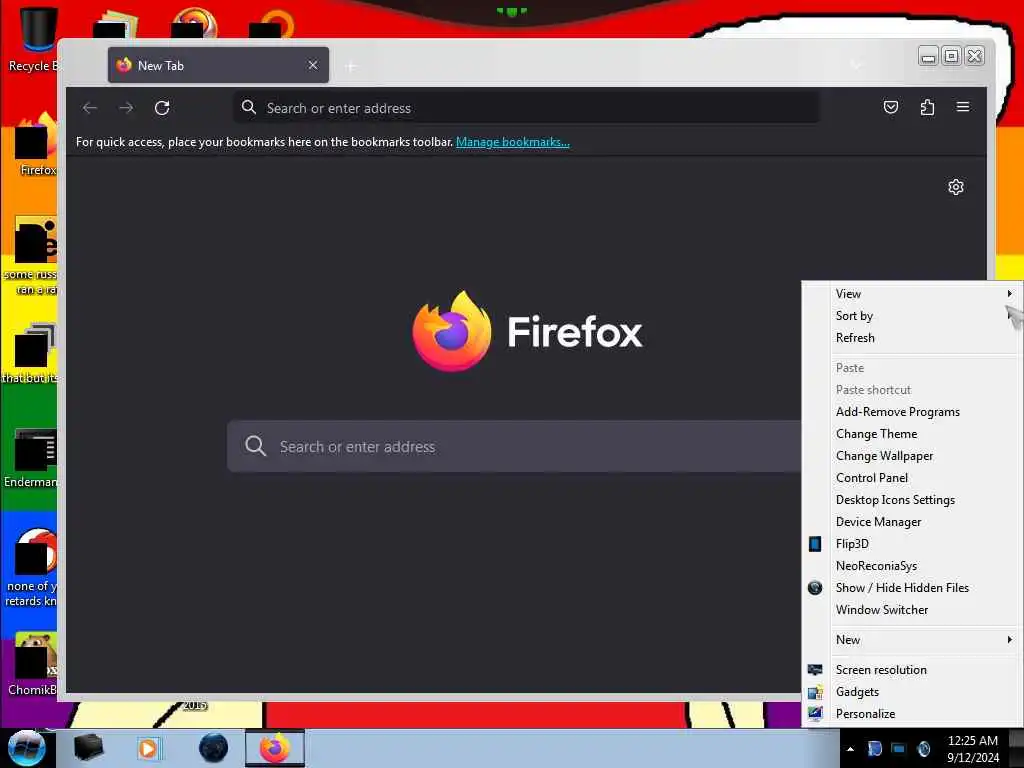Click the Flip3D menu icon
The height and width of the screenshot is (768, 1024).
click(x=815, y=544)
